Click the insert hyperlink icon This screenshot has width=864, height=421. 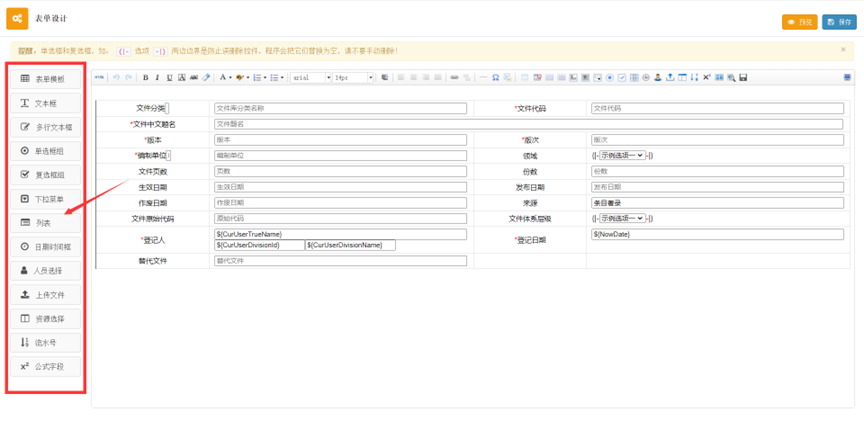[x=455, y=78]
